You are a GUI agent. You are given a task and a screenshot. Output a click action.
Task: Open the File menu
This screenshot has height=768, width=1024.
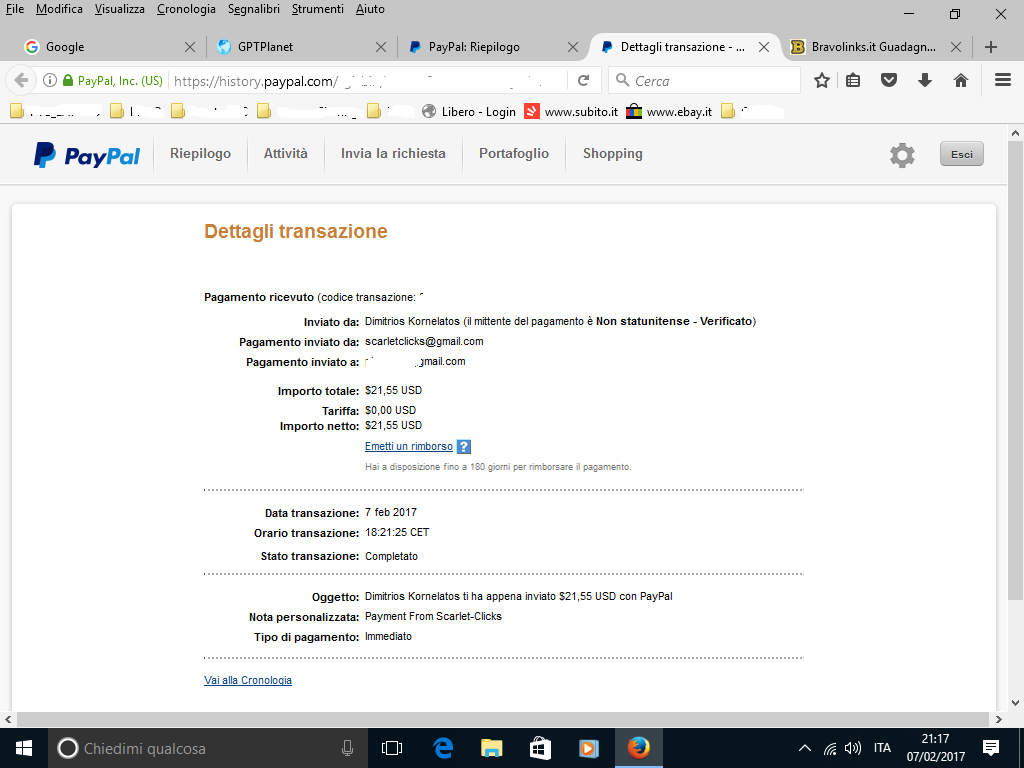14,9
